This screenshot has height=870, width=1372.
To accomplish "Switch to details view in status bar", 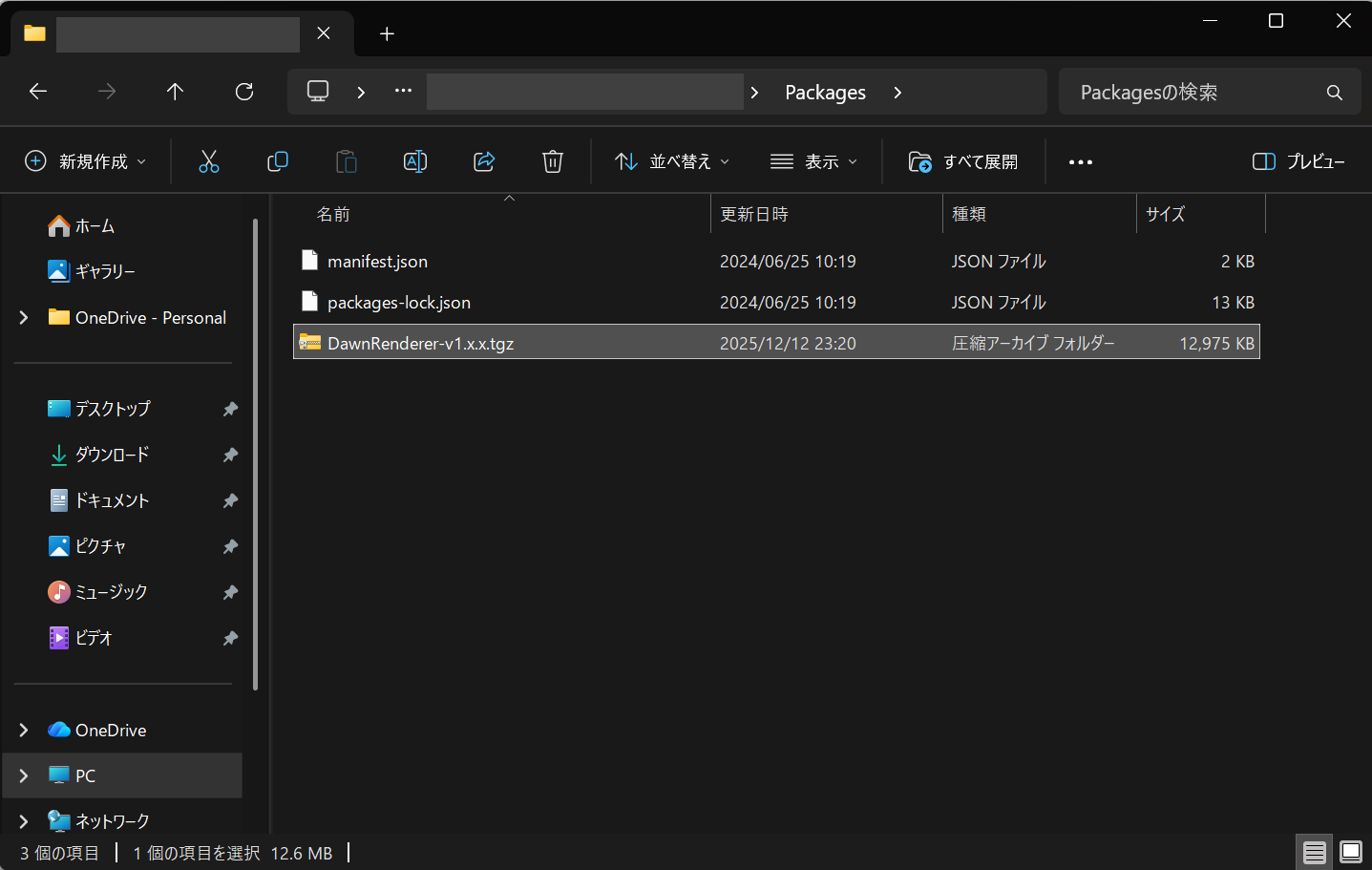I will click(1314, 852).
